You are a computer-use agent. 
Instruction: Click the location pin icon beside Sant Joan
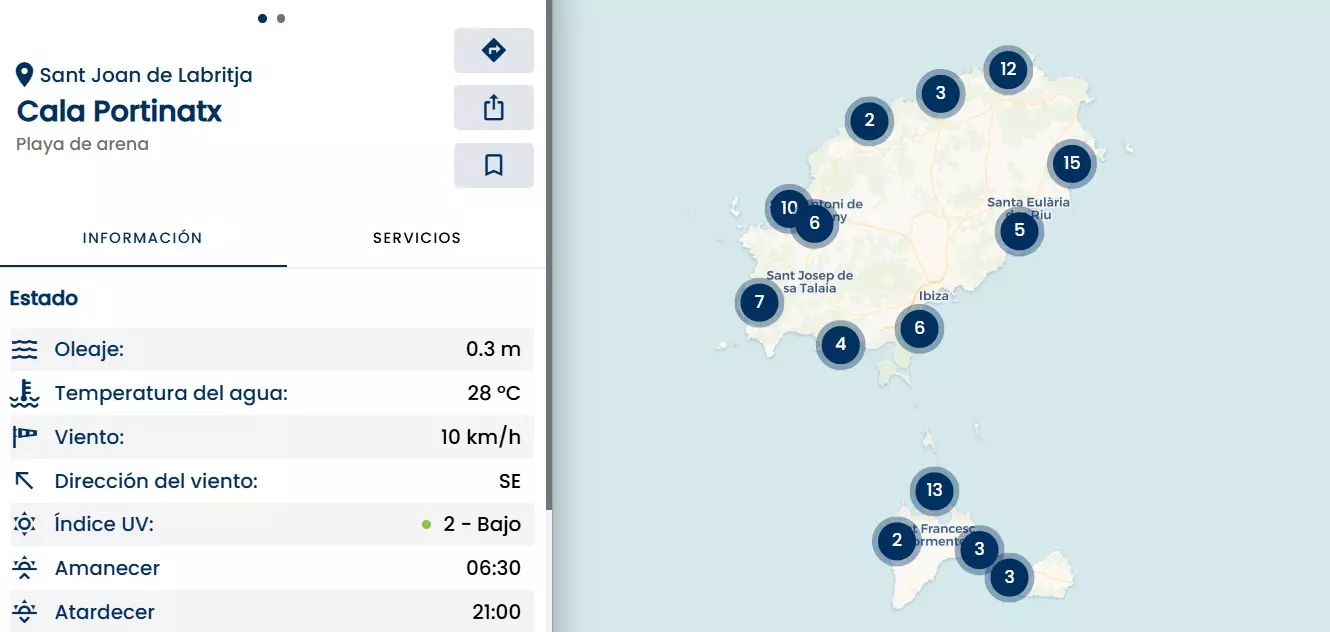(25, 75)
